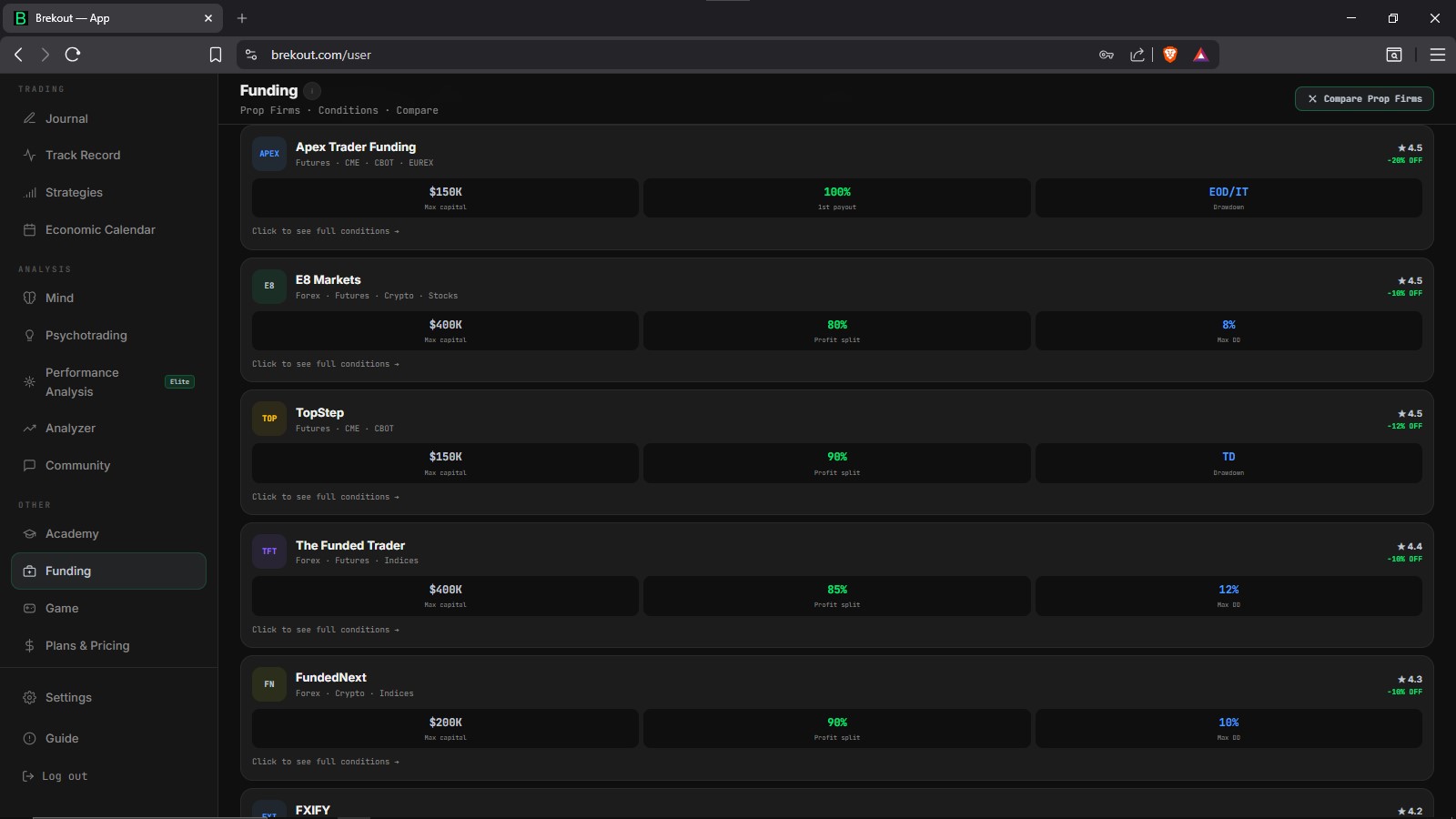1456x819 pixels.
Task: Click the -12% OFF discount on TopStep
Action: pyautogui.click(x=1405, y=426)
